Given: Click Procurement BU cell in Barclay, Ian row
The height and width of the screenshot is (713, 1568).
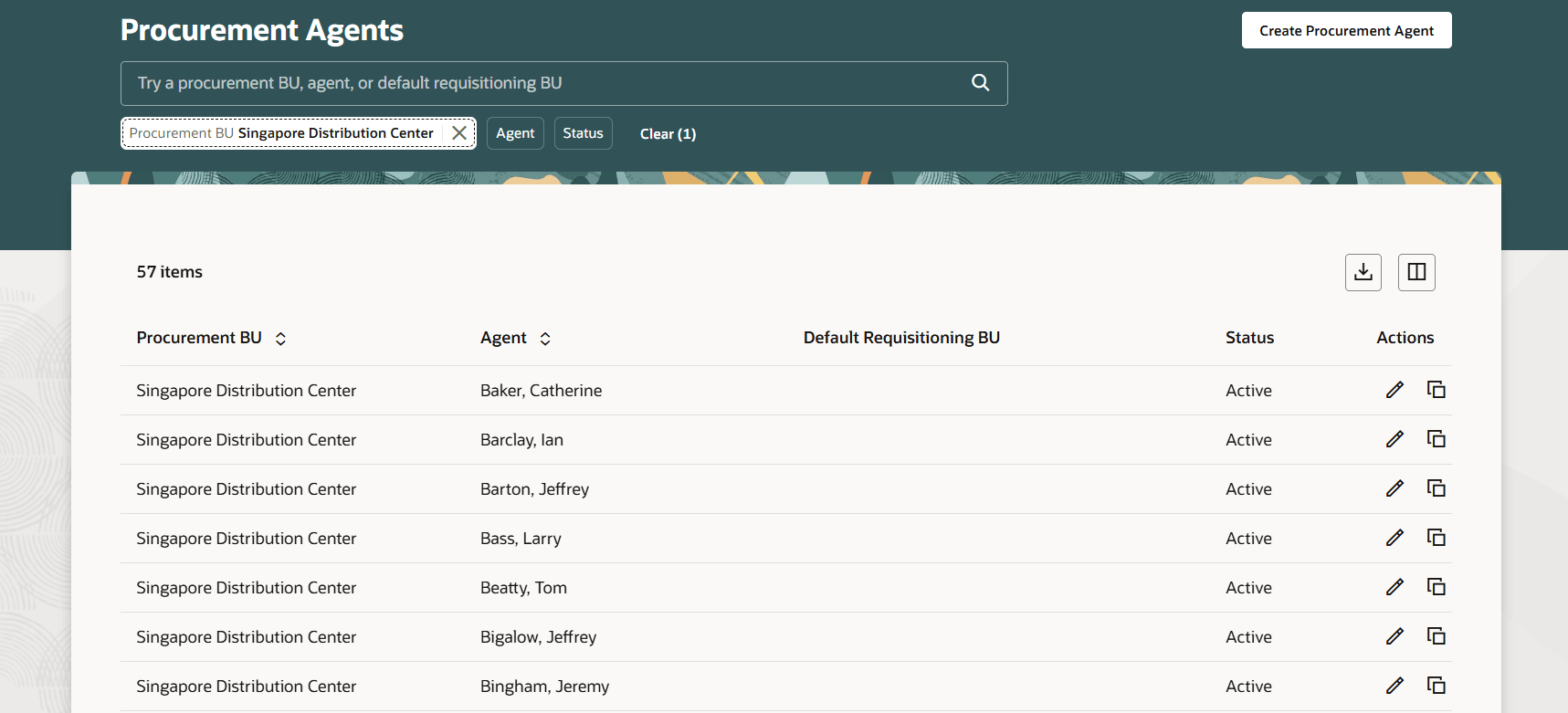Looking at the screenshot, I should tap(246, 440).
